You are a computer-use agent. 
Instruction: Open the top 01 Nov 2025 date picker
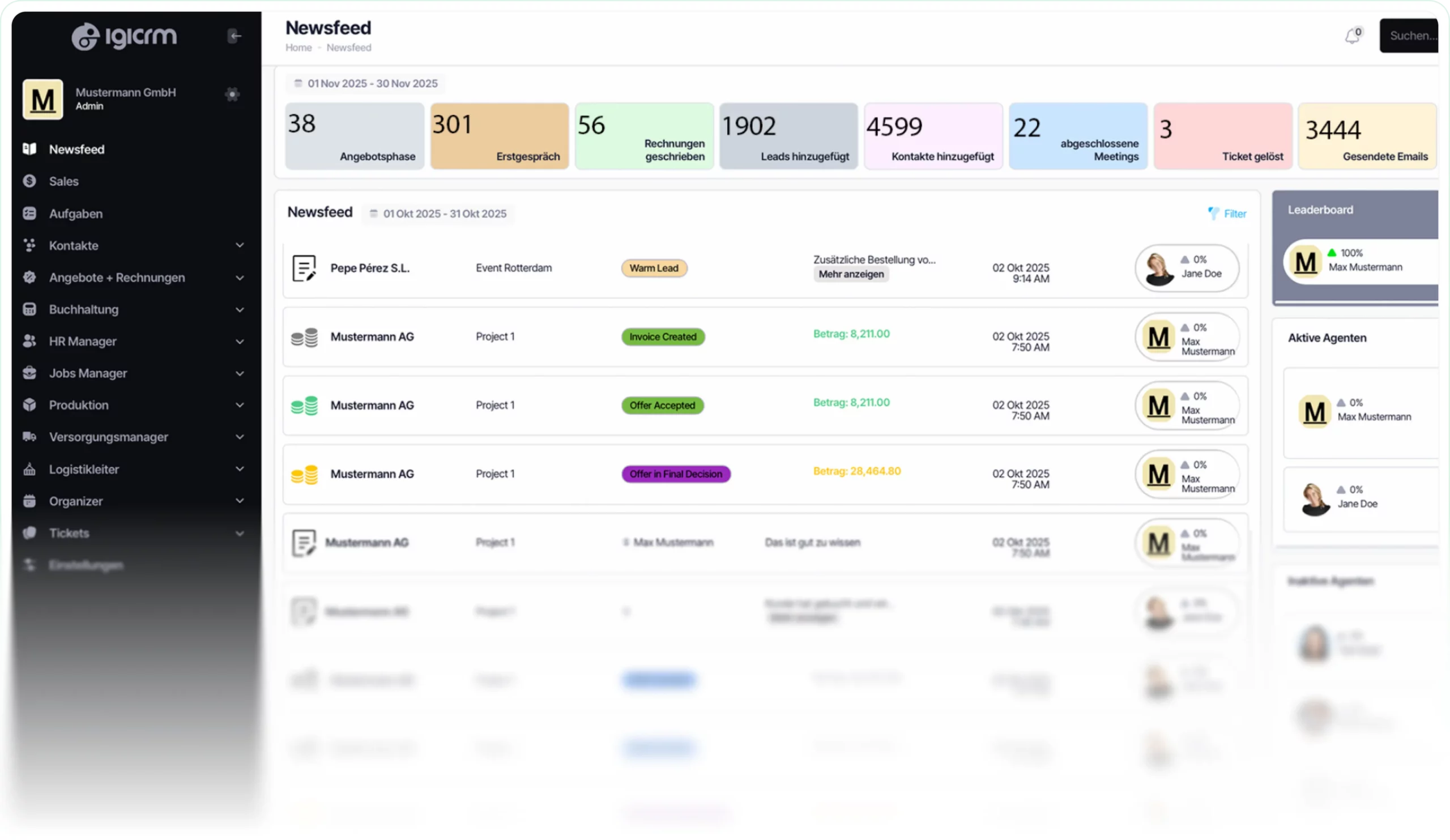coord(366,83)
